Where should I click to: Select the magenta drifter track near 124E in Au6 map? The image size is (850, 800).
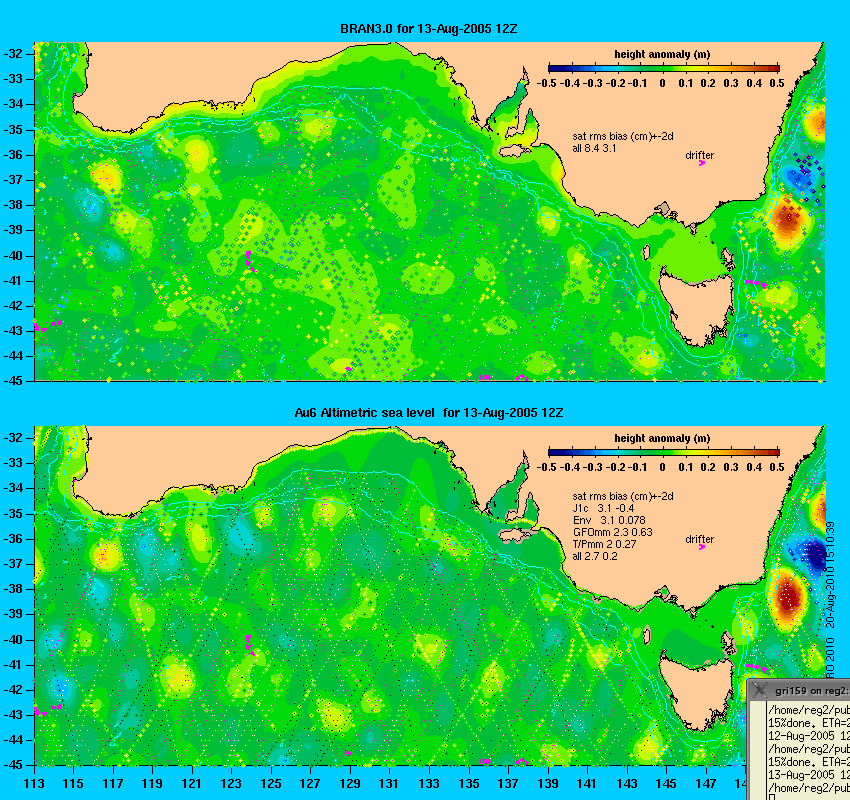[x=249, y=644]
